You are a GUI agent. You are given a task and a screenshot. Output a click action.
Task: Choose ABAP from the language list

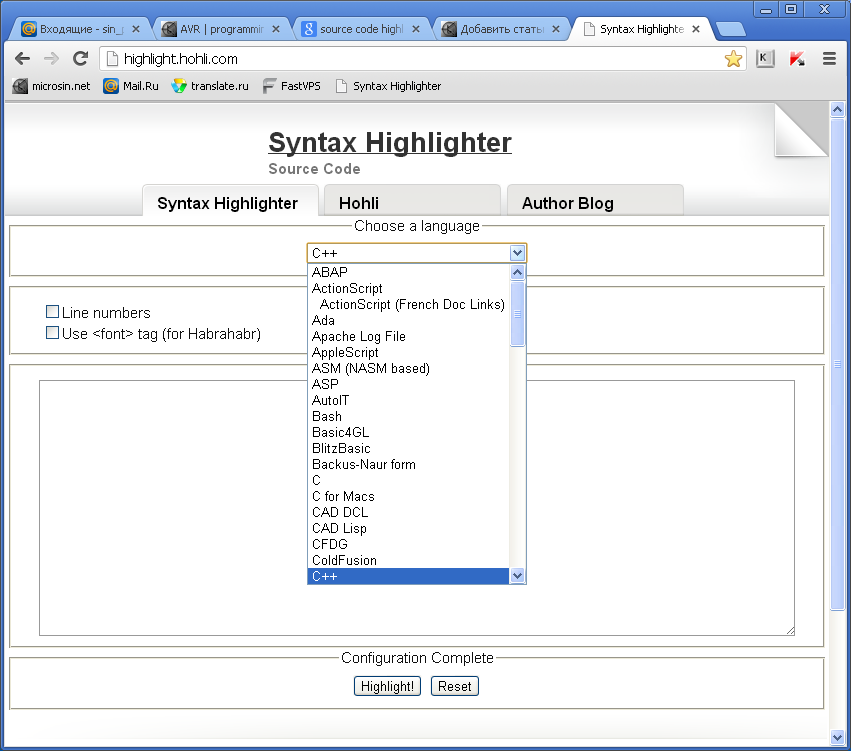[x=408, y=272]
